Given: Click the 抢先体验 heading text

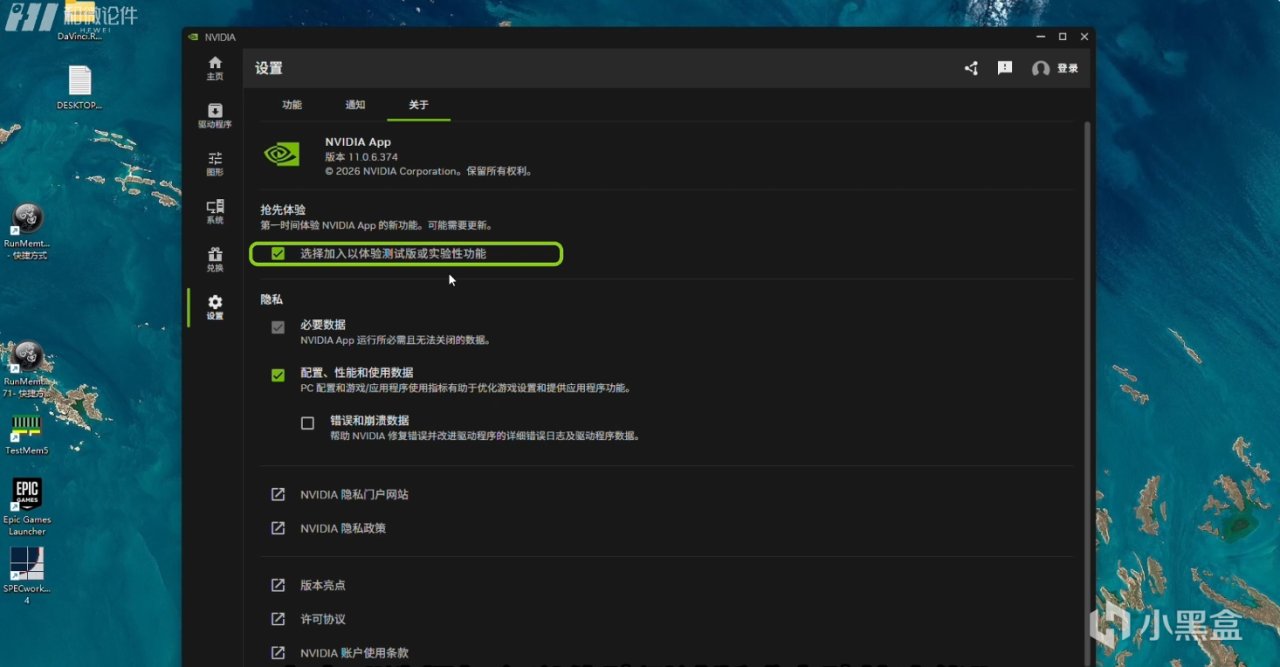Looking at the screenshot, I should [x=283, y=210].
